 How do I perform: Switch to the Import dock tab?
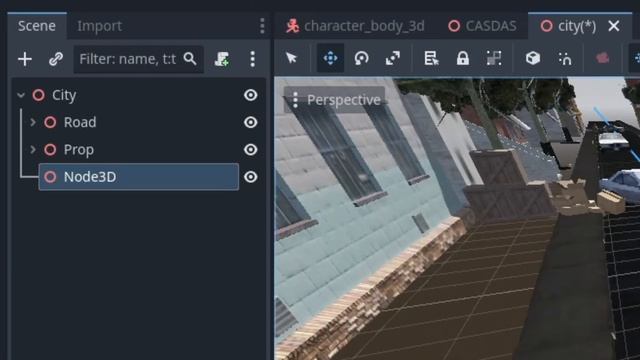tap(99, 26)
